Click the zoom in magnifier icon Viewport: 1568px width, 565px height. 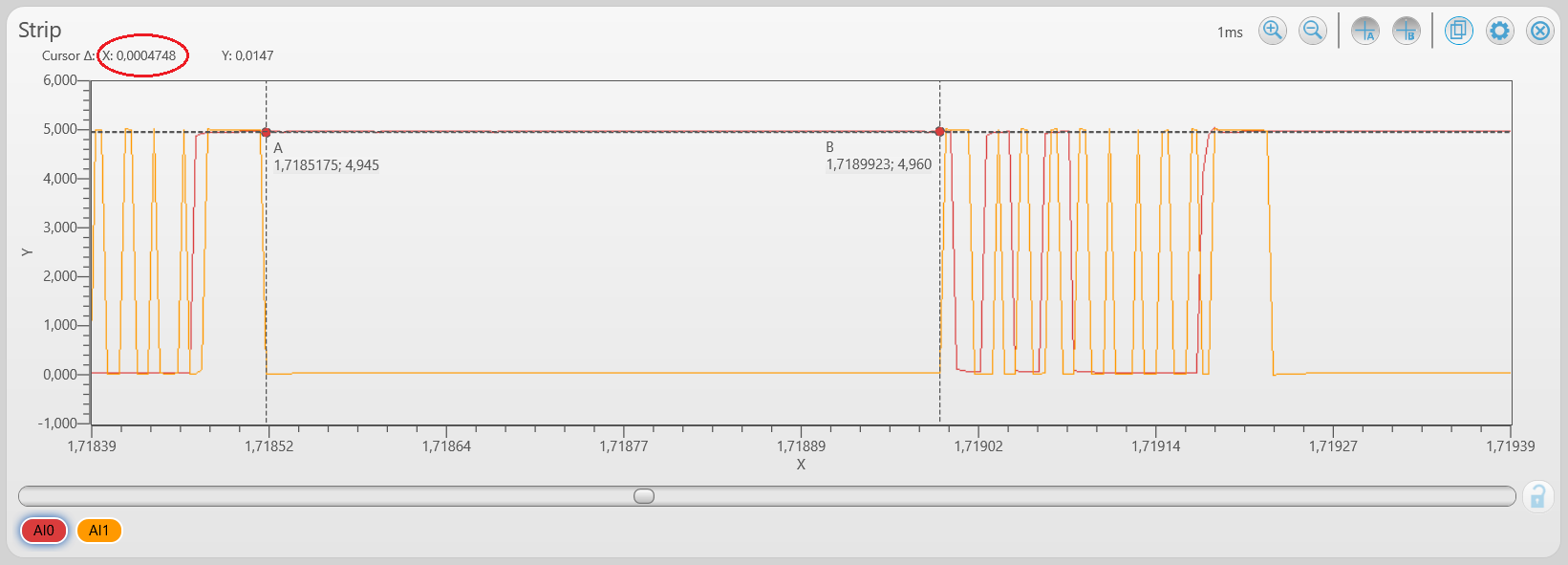coord(1272,31)
